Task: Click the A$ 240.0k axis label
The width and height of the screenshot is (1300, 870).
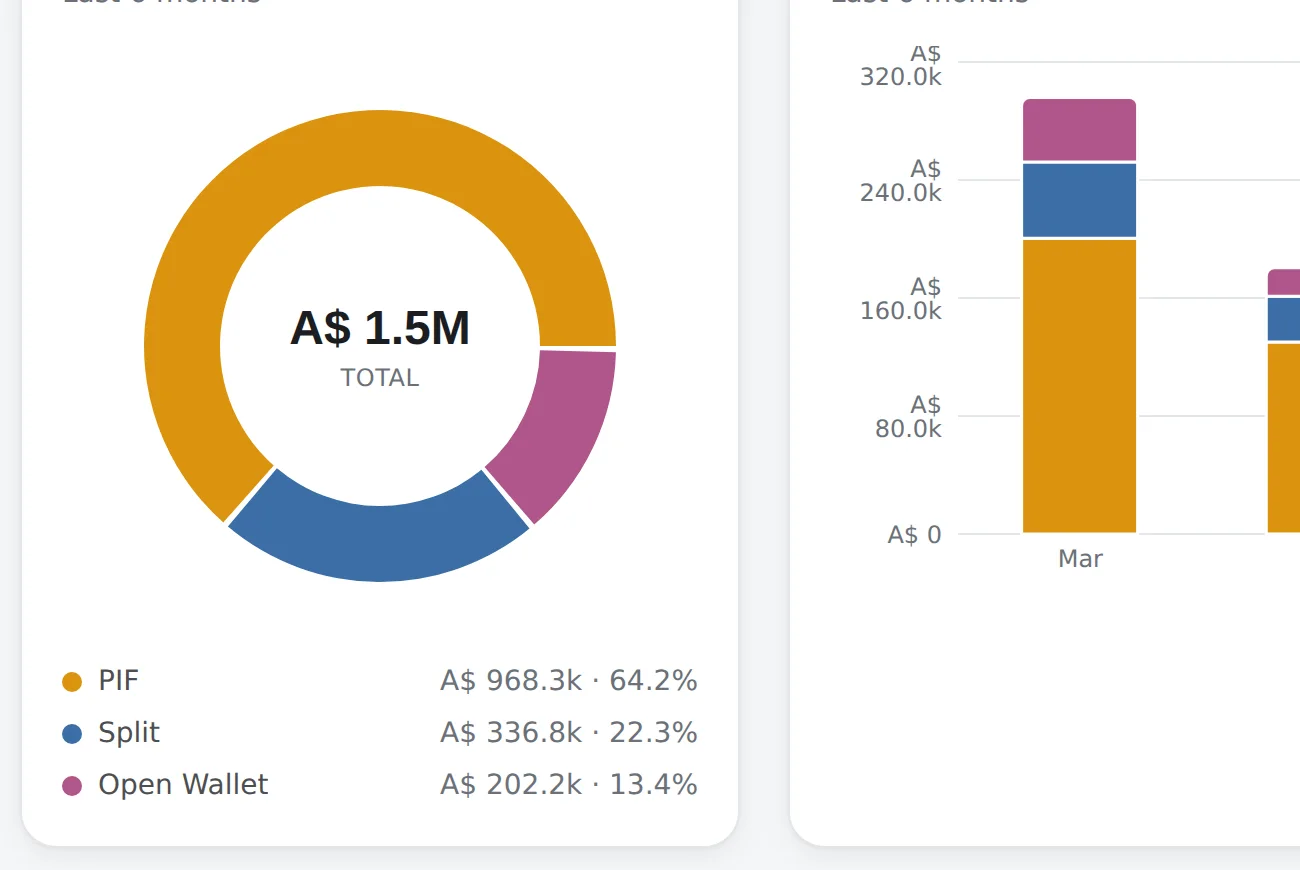Action: (901, 181)
